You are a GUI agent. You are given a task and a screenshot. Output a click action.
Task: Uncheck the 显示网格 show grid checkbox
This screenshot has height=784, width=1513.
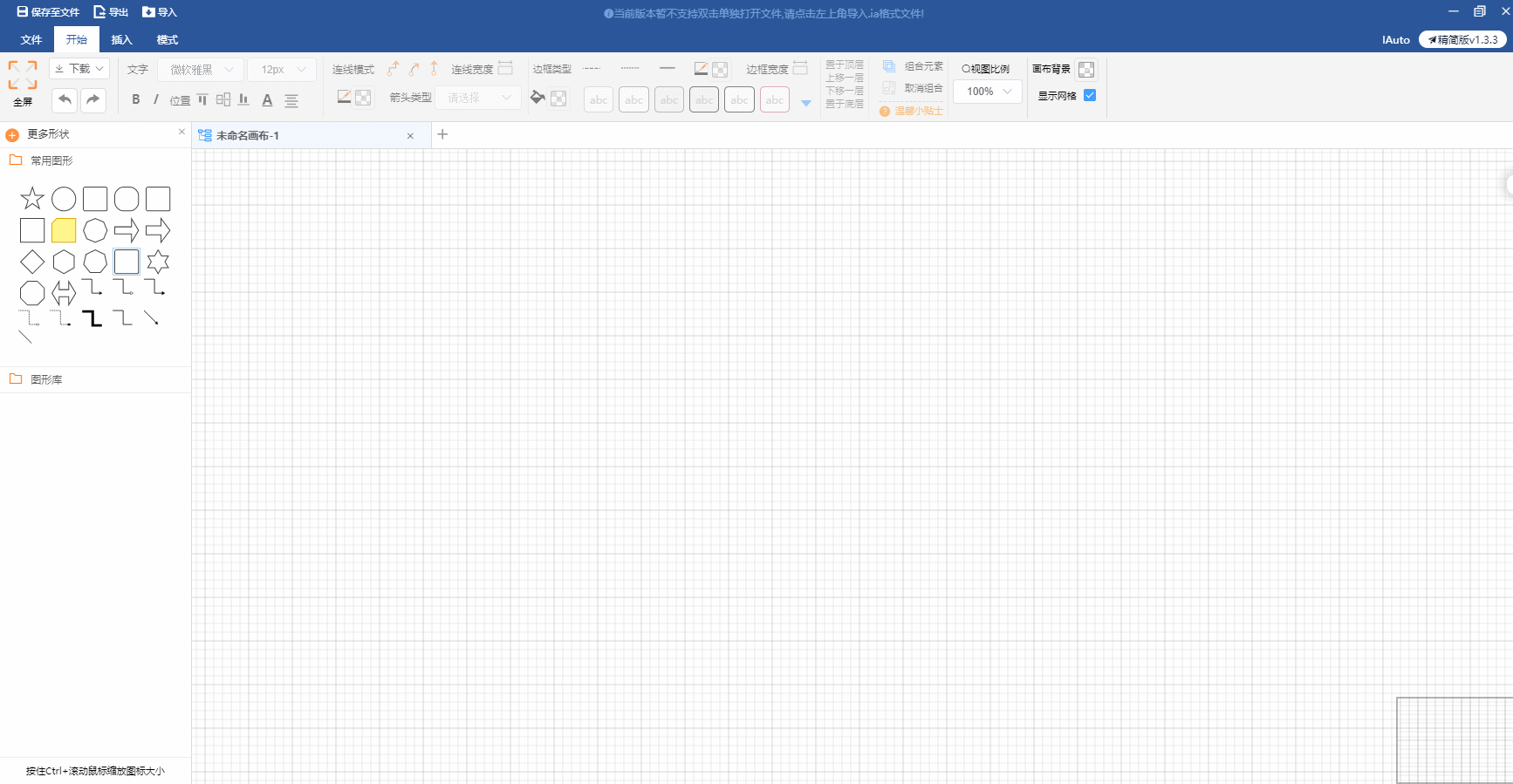tap(1090, 95)
